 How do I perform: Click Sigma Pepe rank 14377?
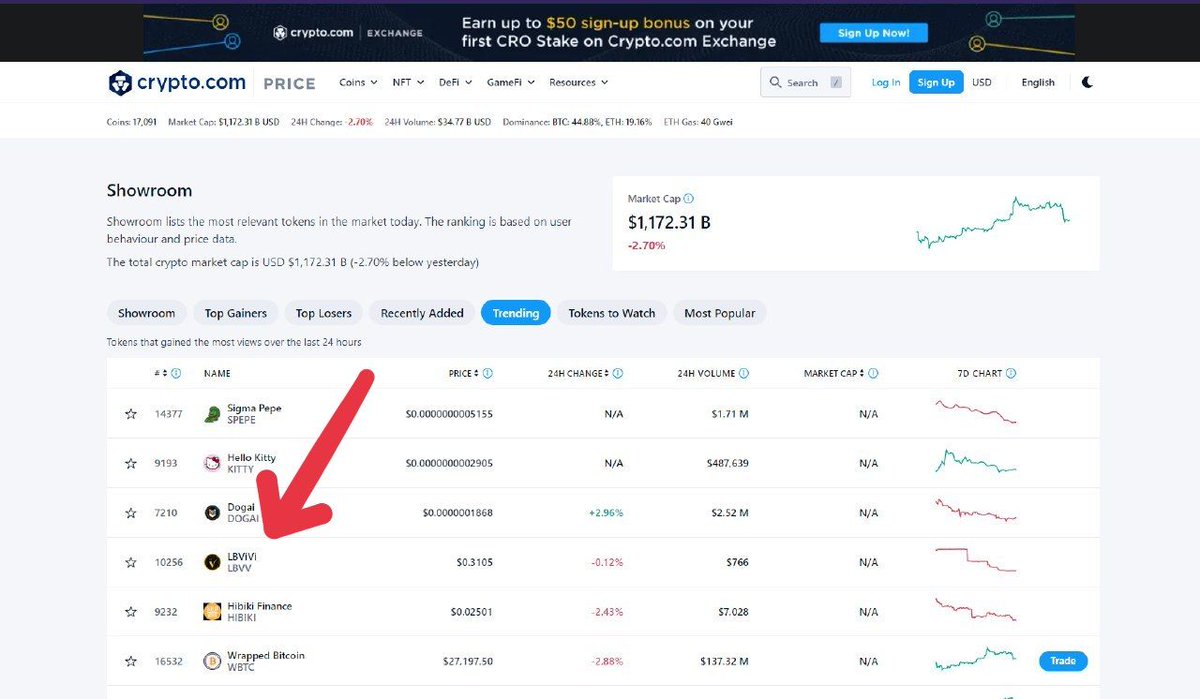click(168, 414)
